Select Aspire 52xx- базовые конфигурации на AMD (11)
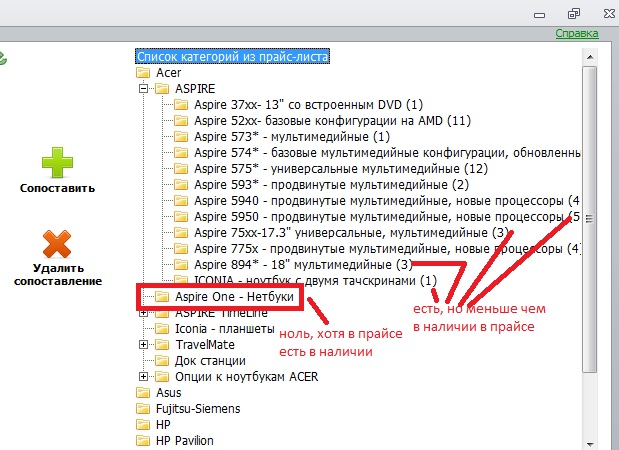619x450 pixels. tap(332, 120)
